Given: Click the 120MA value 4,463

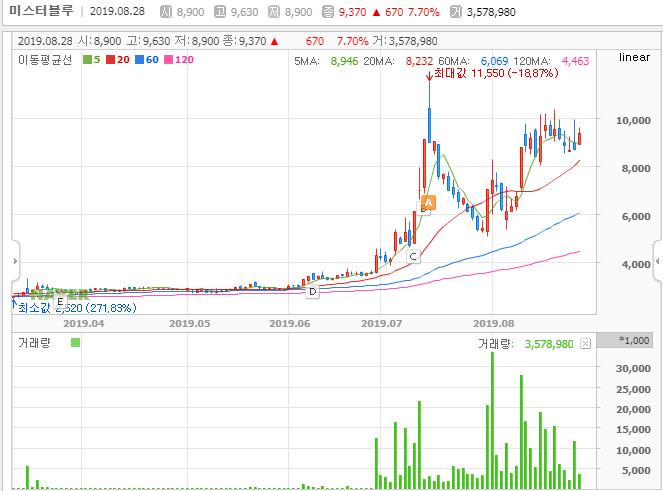Looking at the screenshot, I should (x=575, y=61).
